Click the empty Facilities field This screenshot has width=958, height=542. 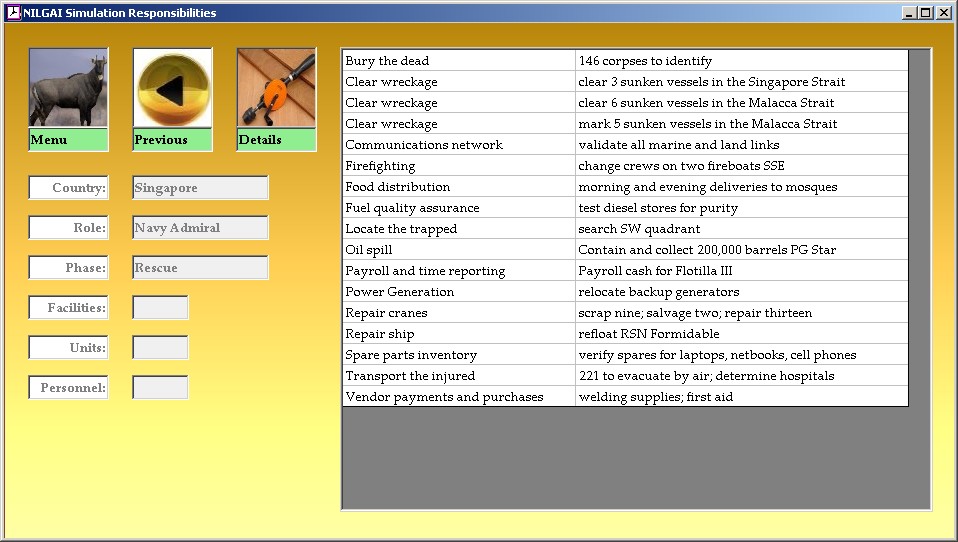click(x=160, y=308)
